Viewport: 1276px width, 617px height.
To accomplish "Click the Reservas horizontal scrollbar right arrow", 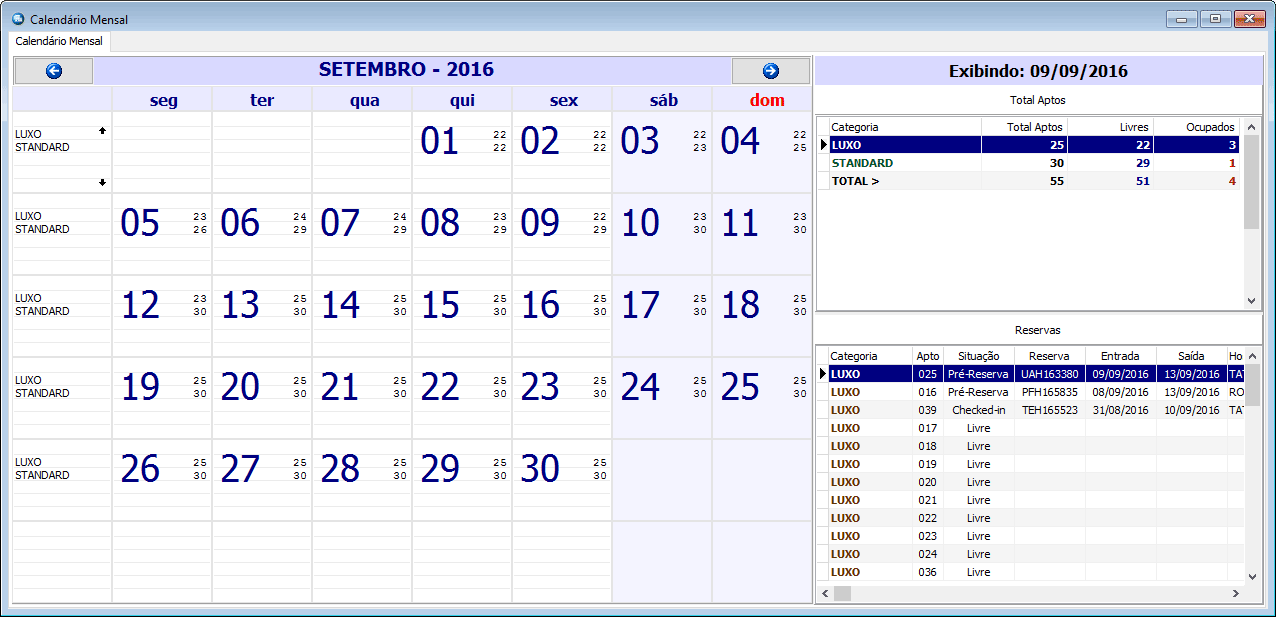I will point(1236,593).
